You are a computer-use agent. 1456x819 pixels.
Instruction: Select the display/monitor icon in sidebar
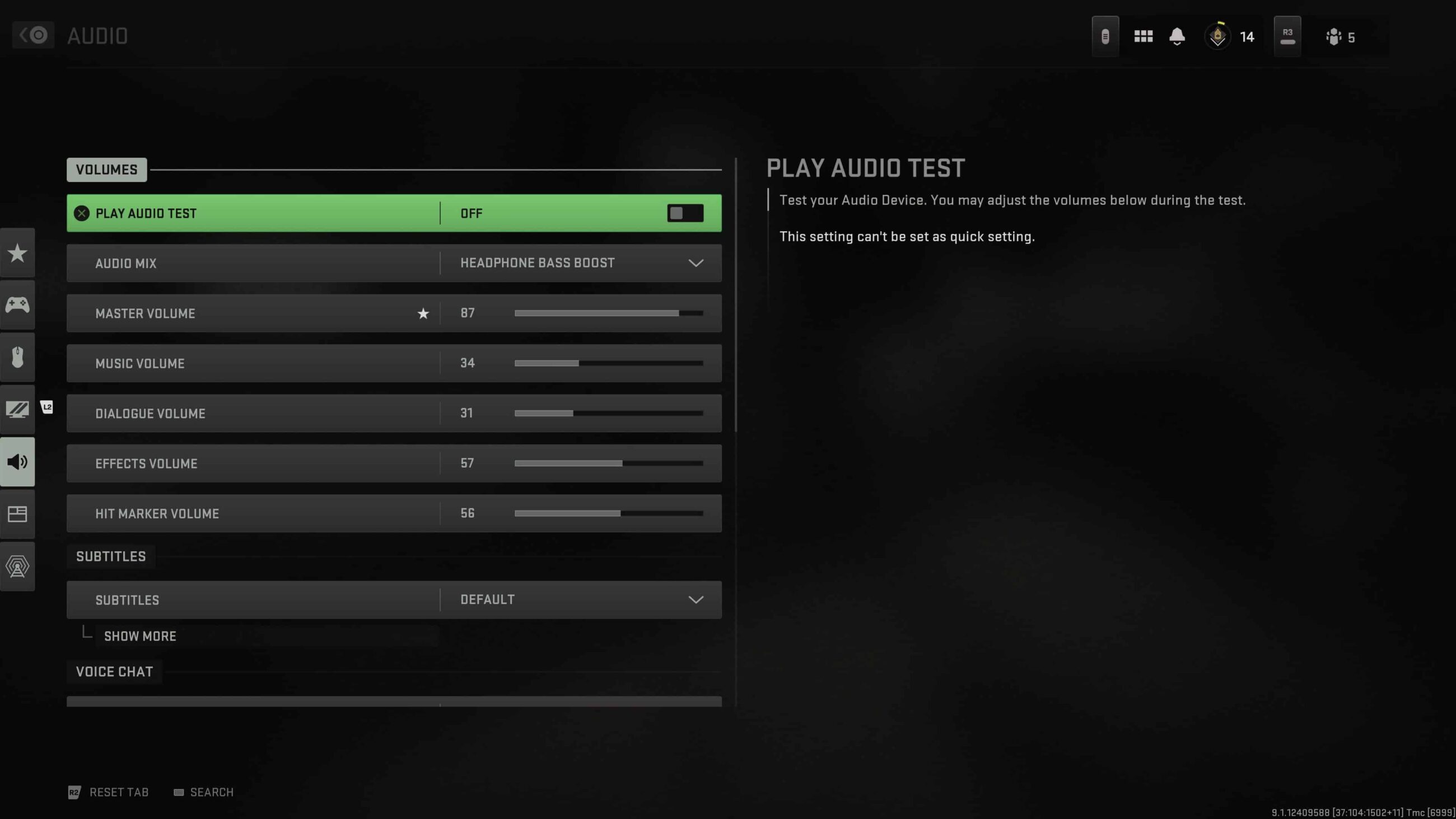click(17, 409)
